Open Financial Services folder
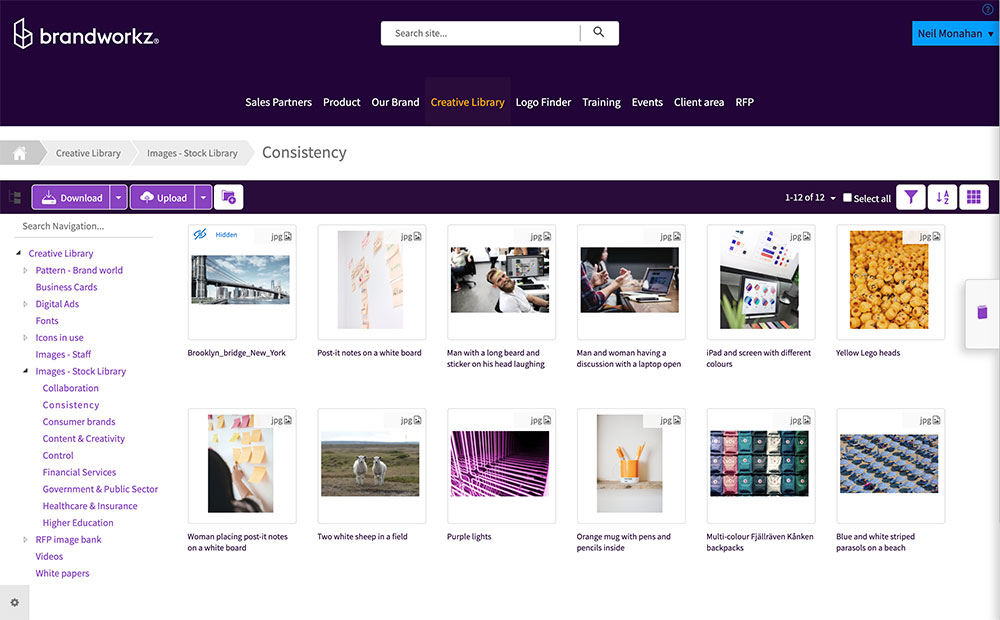Viewport: 1000px width, 620px height. point(79,472)
